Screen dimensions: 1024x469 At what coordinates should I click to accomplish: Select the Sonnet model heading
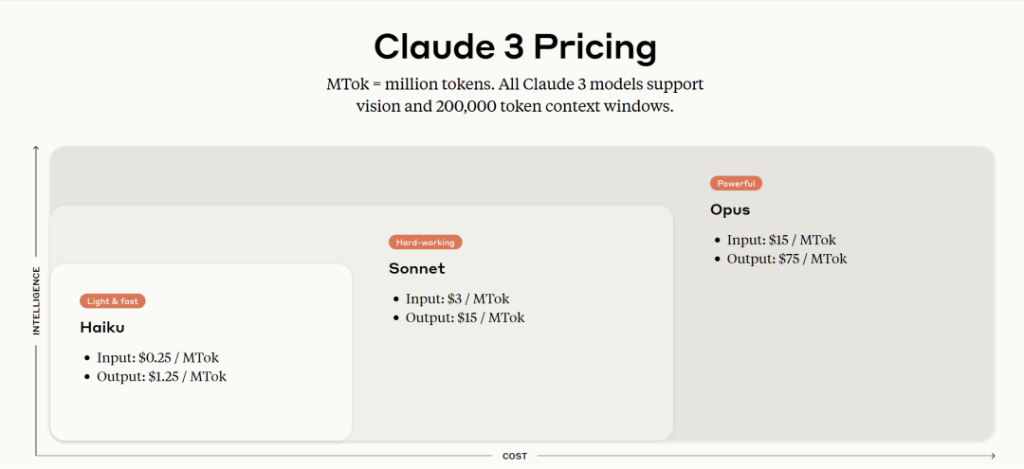tap(417, 268)
